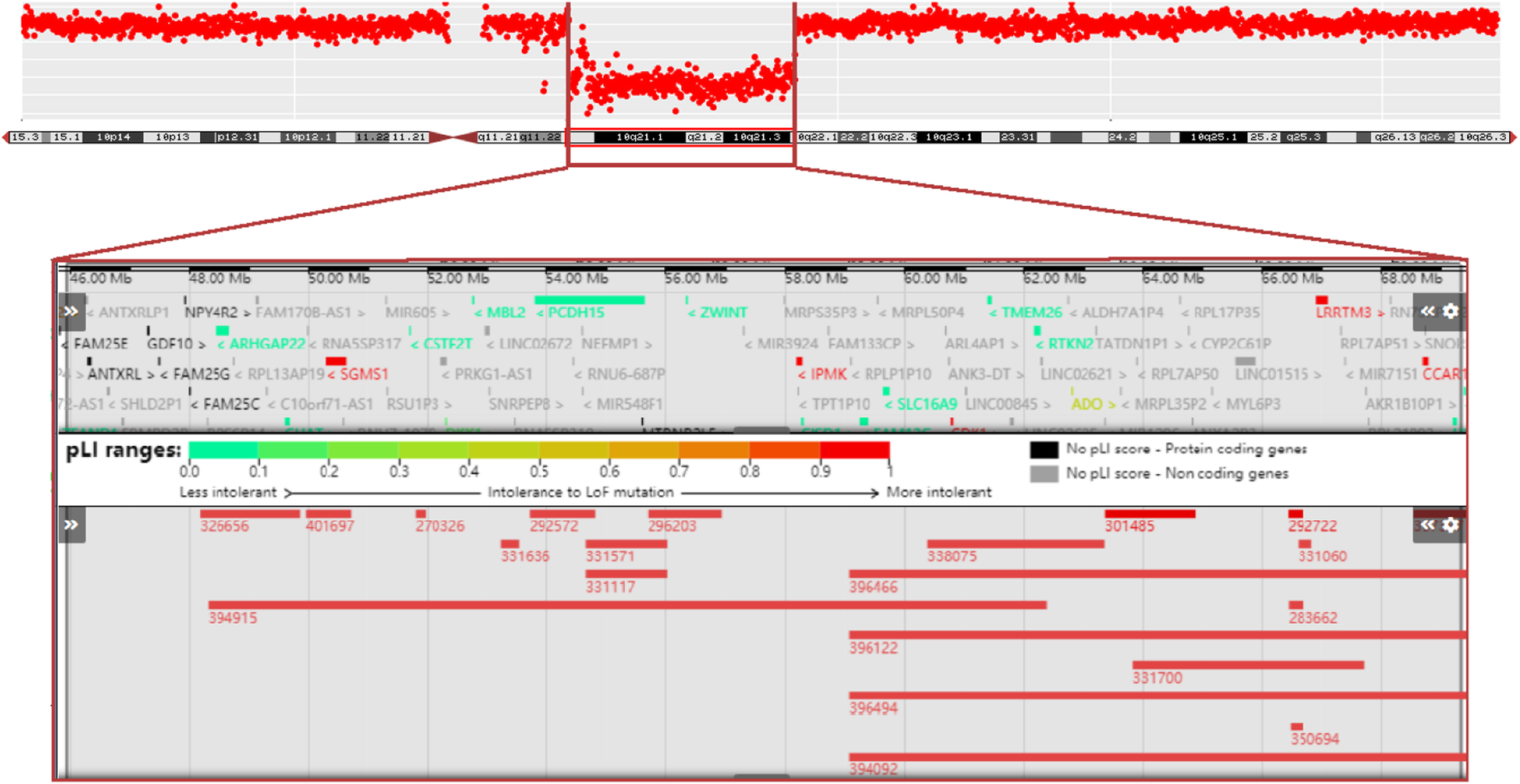Select patient 283662 variant
The width and height of the screenshot is (1520, 784).
(x=1296, y=604)
